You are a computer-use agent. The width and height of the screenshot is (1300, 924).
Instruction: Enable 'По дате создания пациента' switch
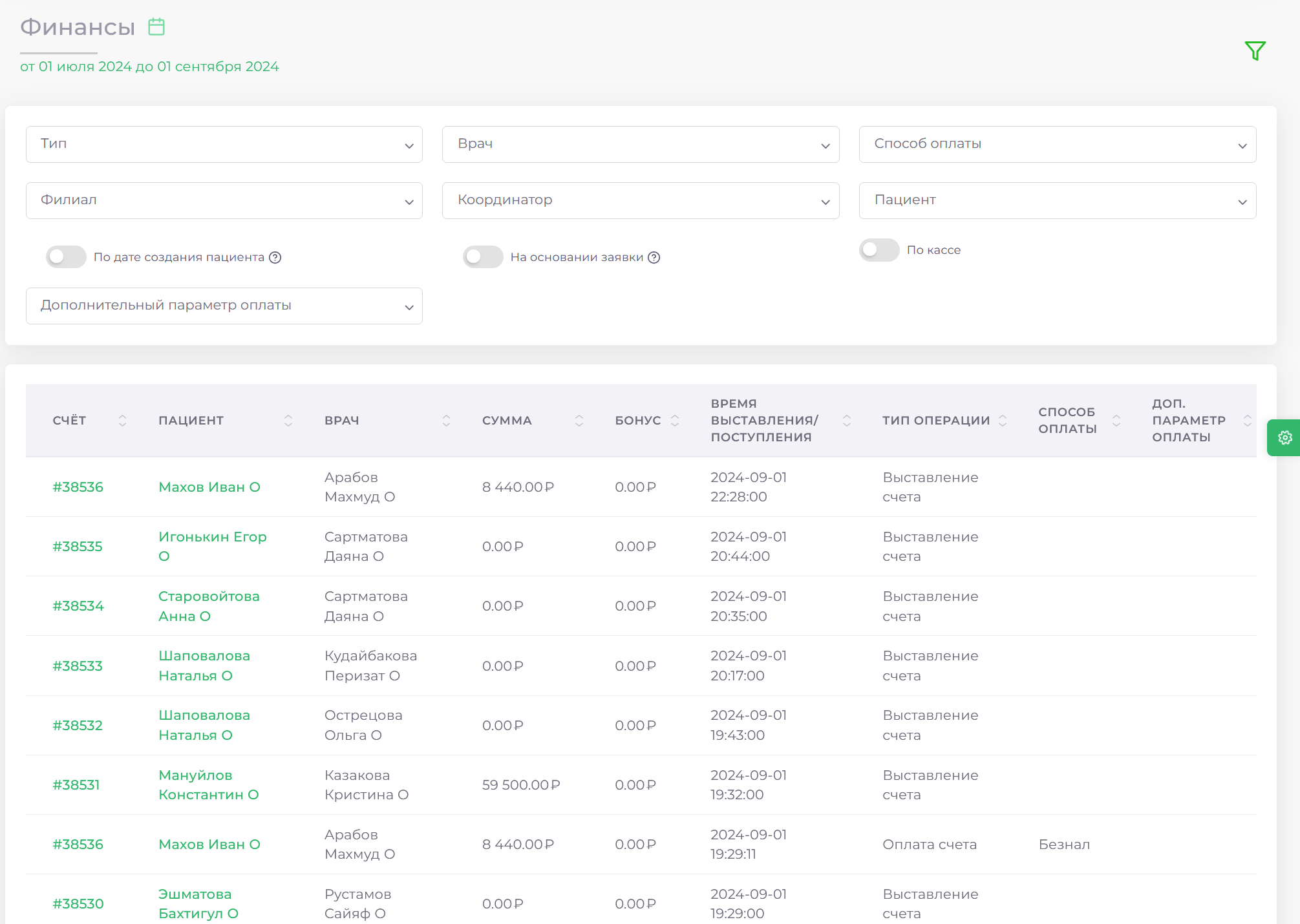click(x=66, y=257)
